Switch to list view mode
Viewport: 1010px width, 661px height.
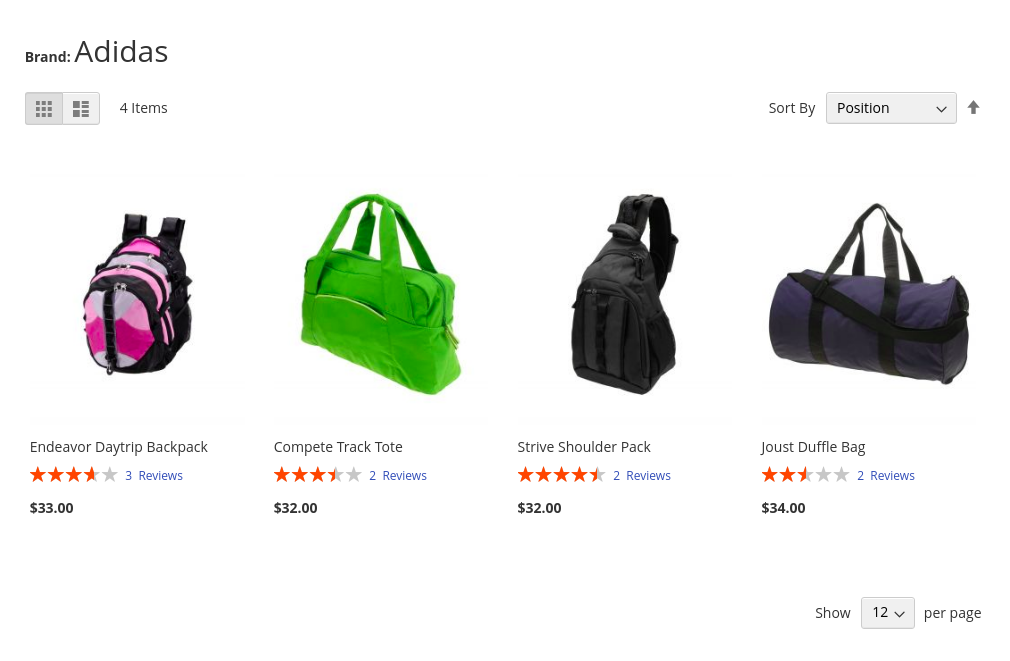coord(81,108)
